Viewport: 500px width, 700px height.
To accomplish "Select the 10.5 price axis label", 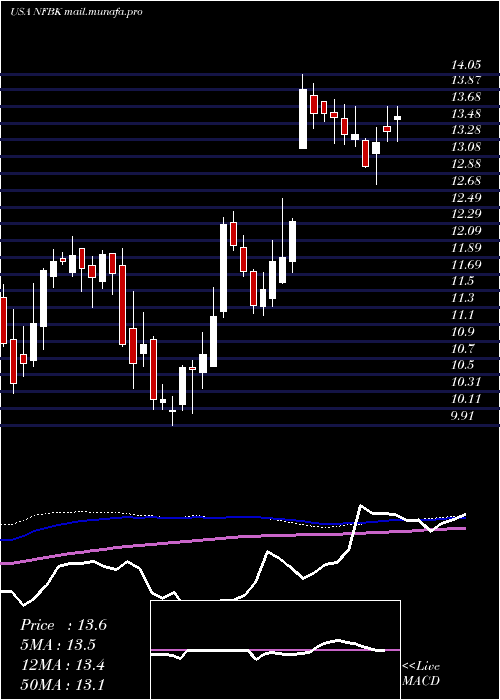I will [462, 365].
